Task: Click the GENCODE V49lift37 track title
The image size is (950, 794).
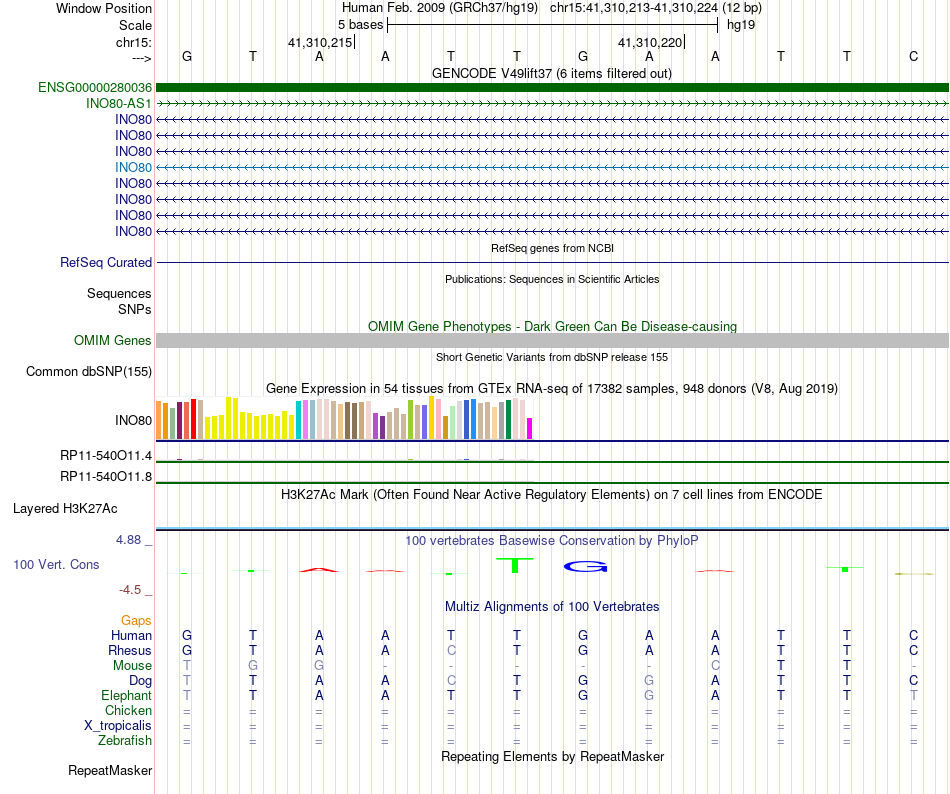Action: click(551, 74)
